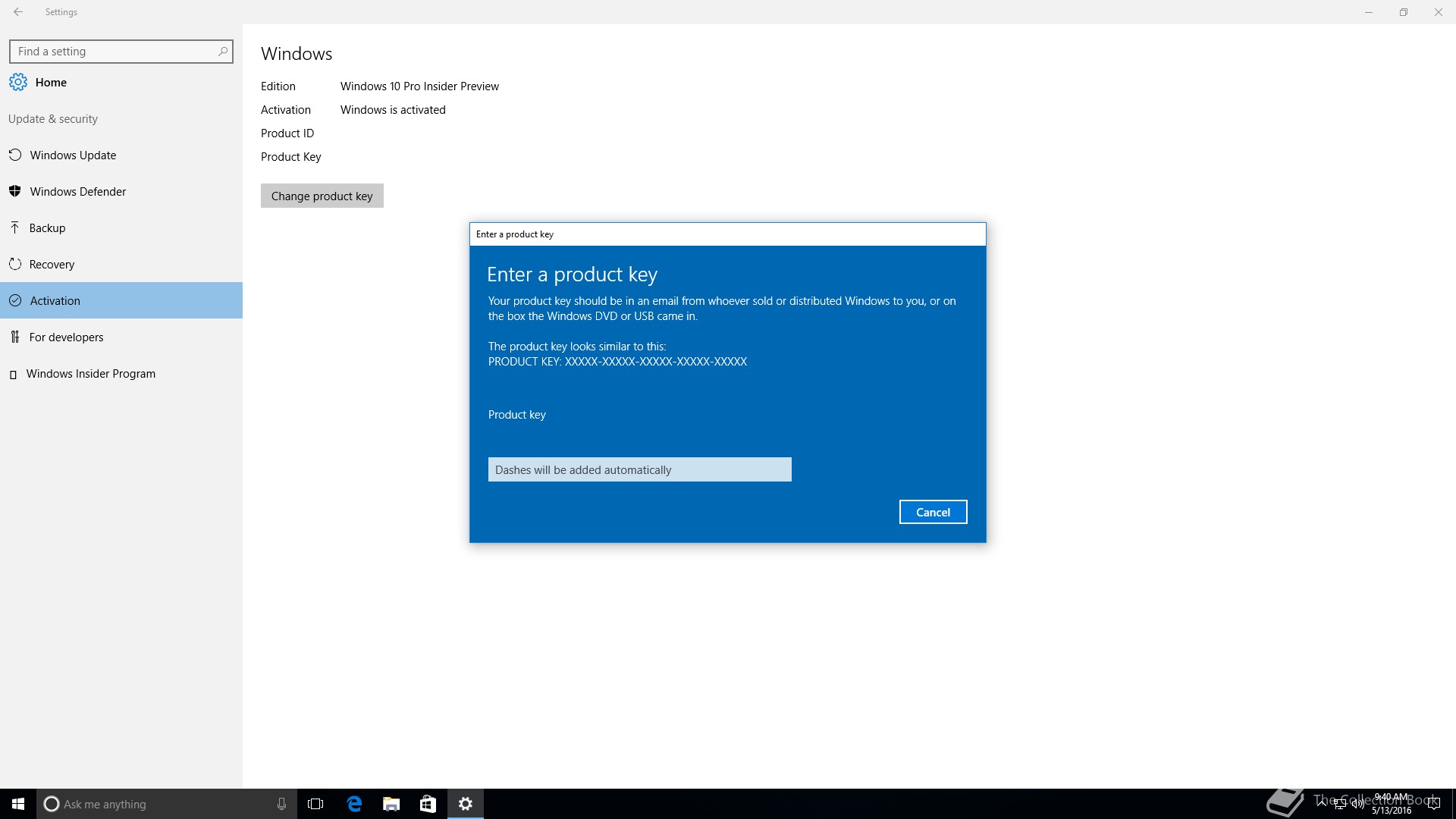Click the Update & security heading
The width and height of the screenshot is (1456, 819).
53,119
